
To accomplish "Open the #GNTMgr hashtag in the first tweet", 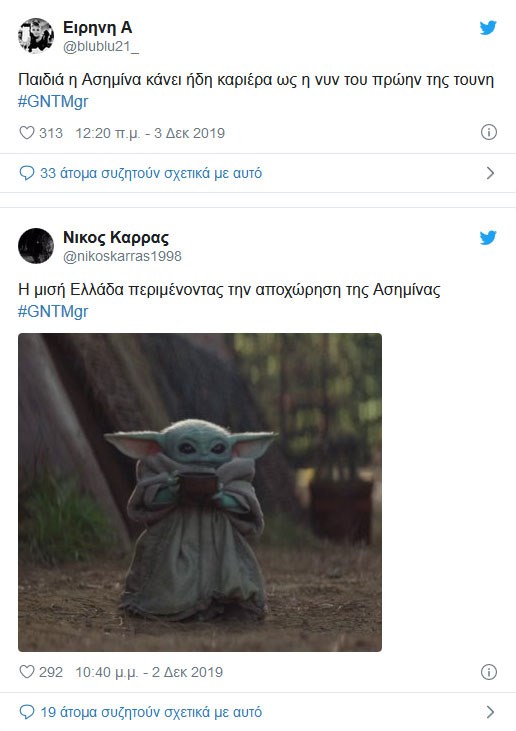I will [x=53, y=102].
